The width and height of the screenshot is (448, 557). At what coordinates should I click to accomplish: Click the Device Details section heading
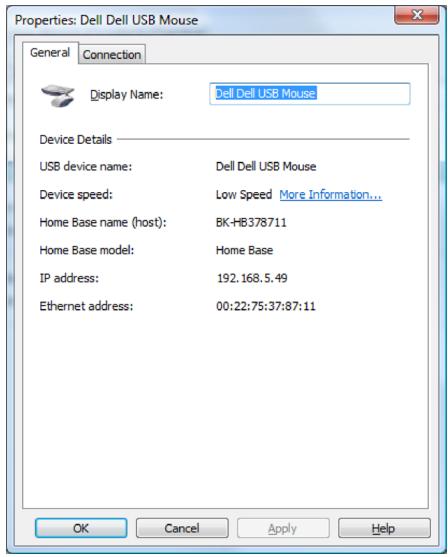(76, 139)
